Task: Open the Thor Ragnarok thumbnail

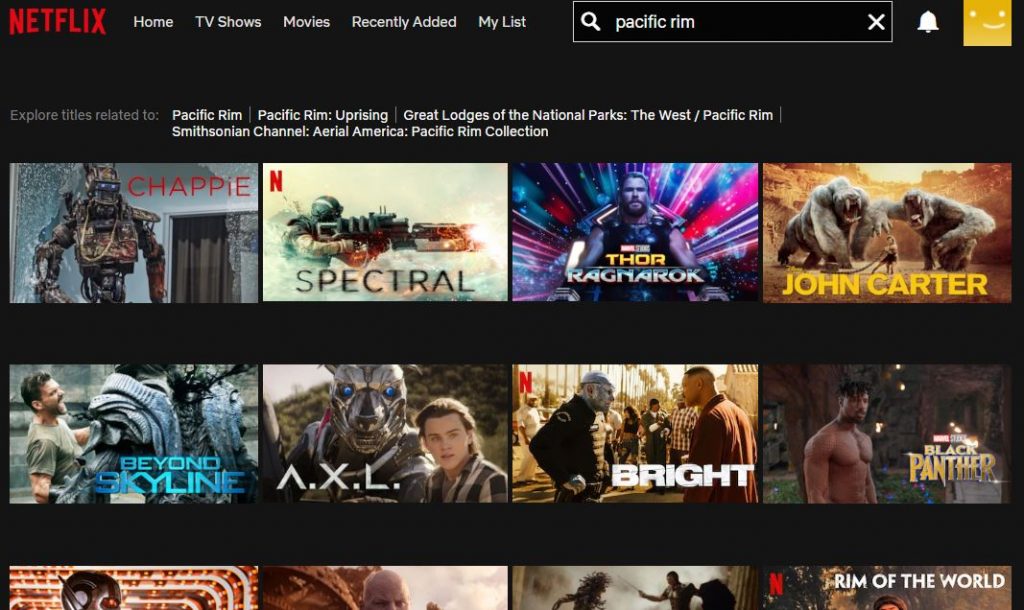Action: coord(635,233)
